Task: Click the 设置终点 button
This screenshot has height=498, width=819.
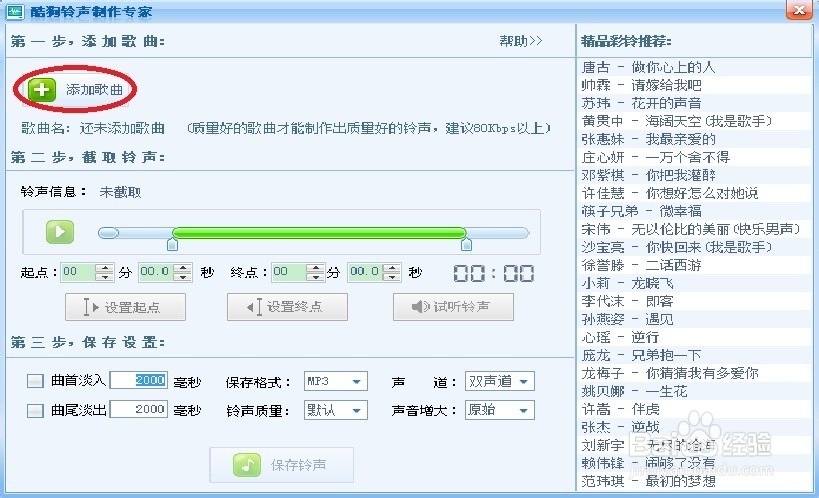Action: point(287,307)
